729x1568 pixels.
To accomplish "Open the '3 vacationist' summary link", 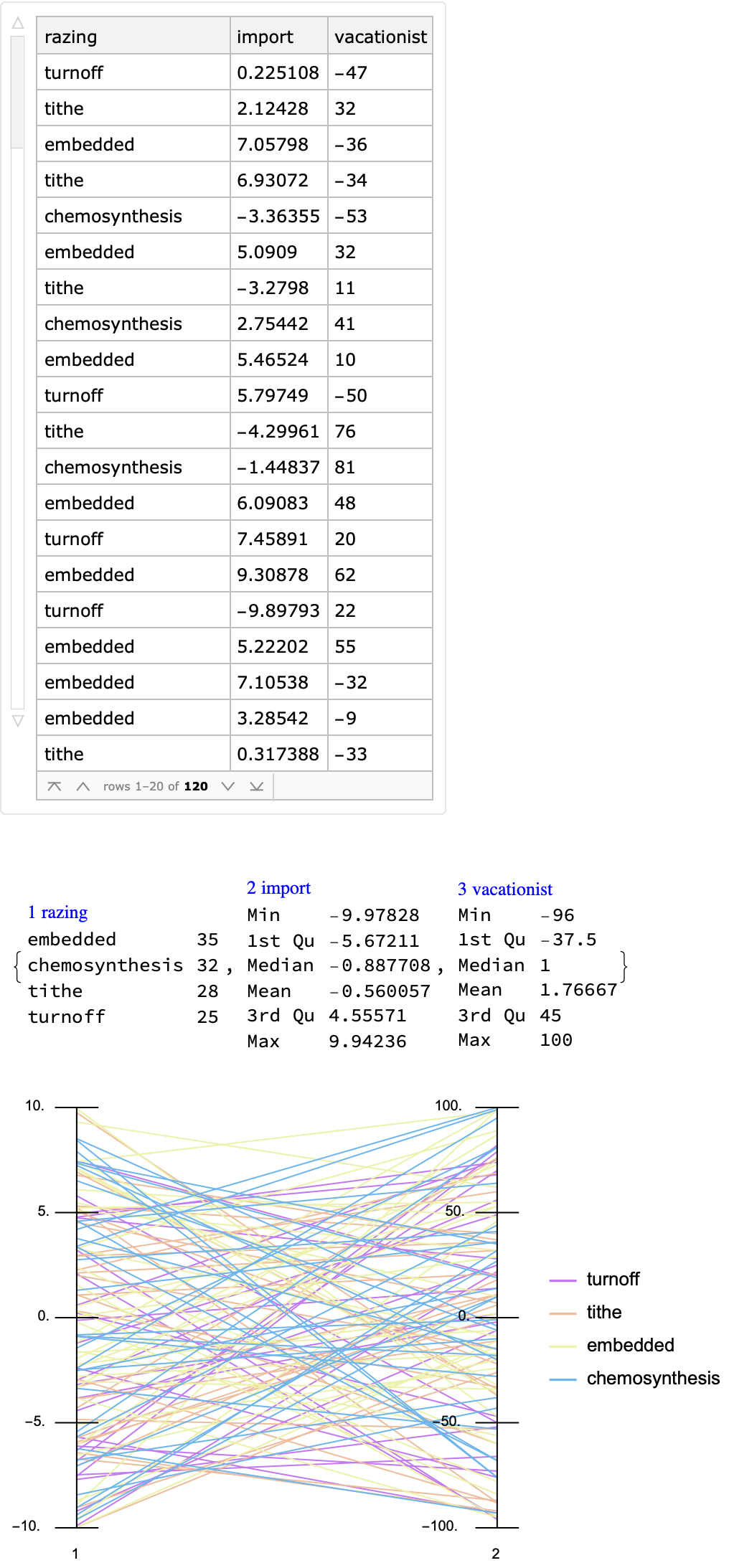I will point(505,889).
